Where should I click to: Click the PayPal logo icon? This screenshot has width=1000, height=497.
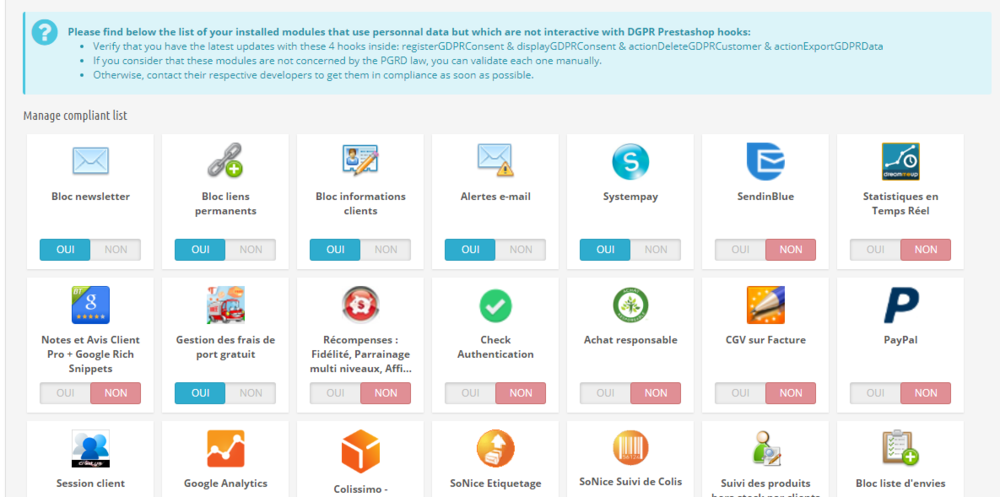pyautogui.click(x=901, y=305)
